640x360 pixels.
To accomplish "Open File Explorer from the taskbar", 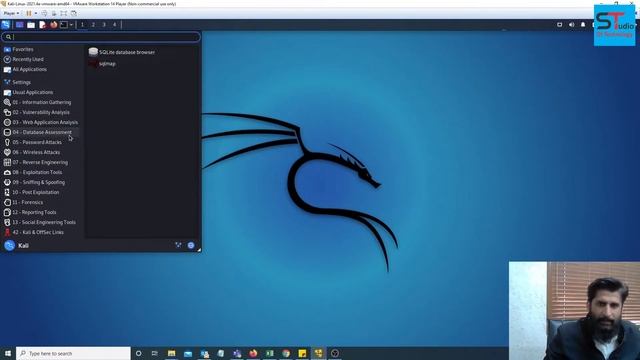I will pos(171,353).
